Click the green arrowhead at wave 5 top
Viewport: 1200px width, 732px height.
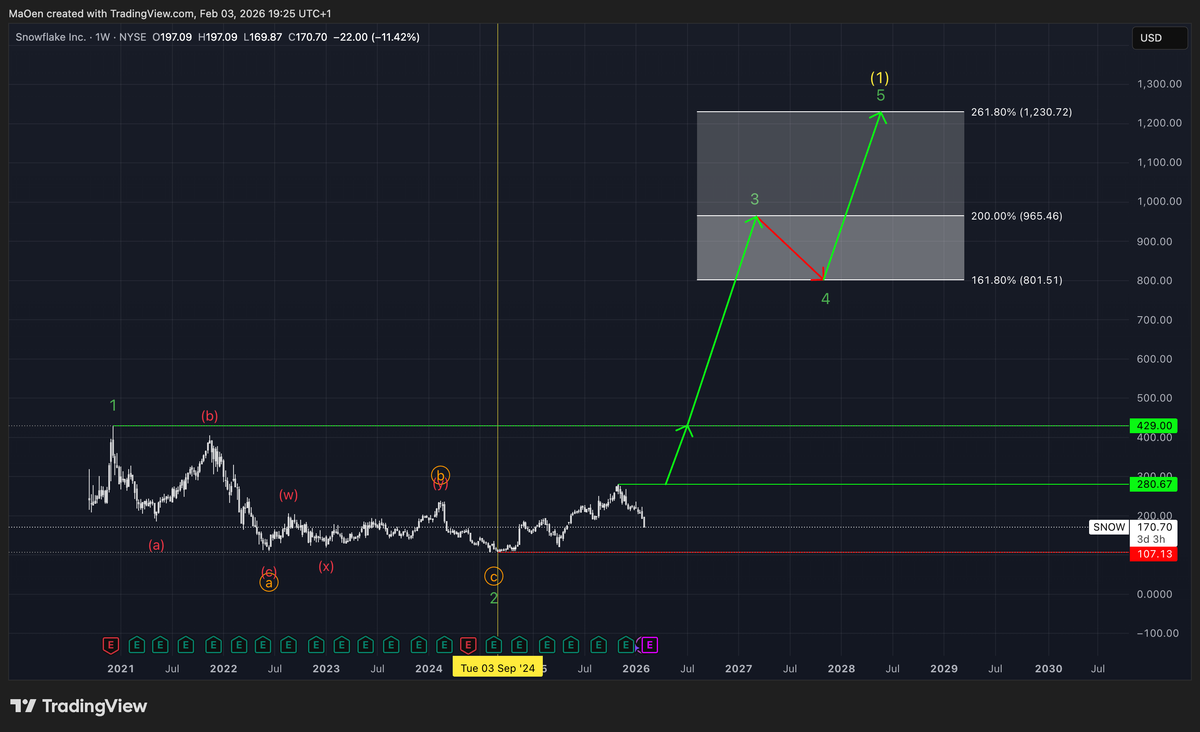click(879, 117)
